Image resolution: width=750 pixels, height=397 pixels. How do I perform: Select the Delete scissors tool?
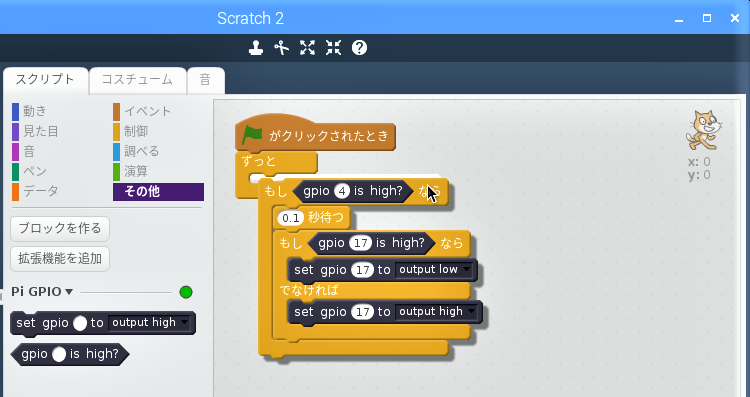point(282,48)
